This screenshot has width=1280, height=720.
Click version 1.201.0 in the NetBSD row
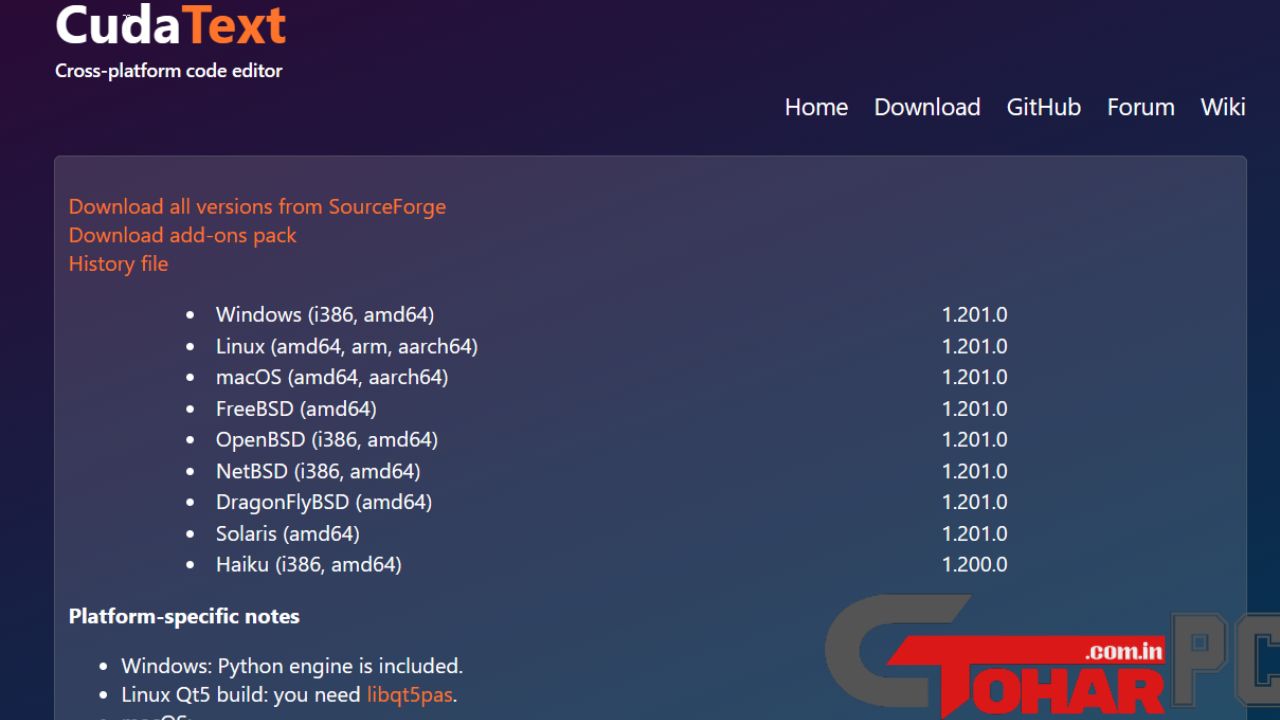coord(974,471)
